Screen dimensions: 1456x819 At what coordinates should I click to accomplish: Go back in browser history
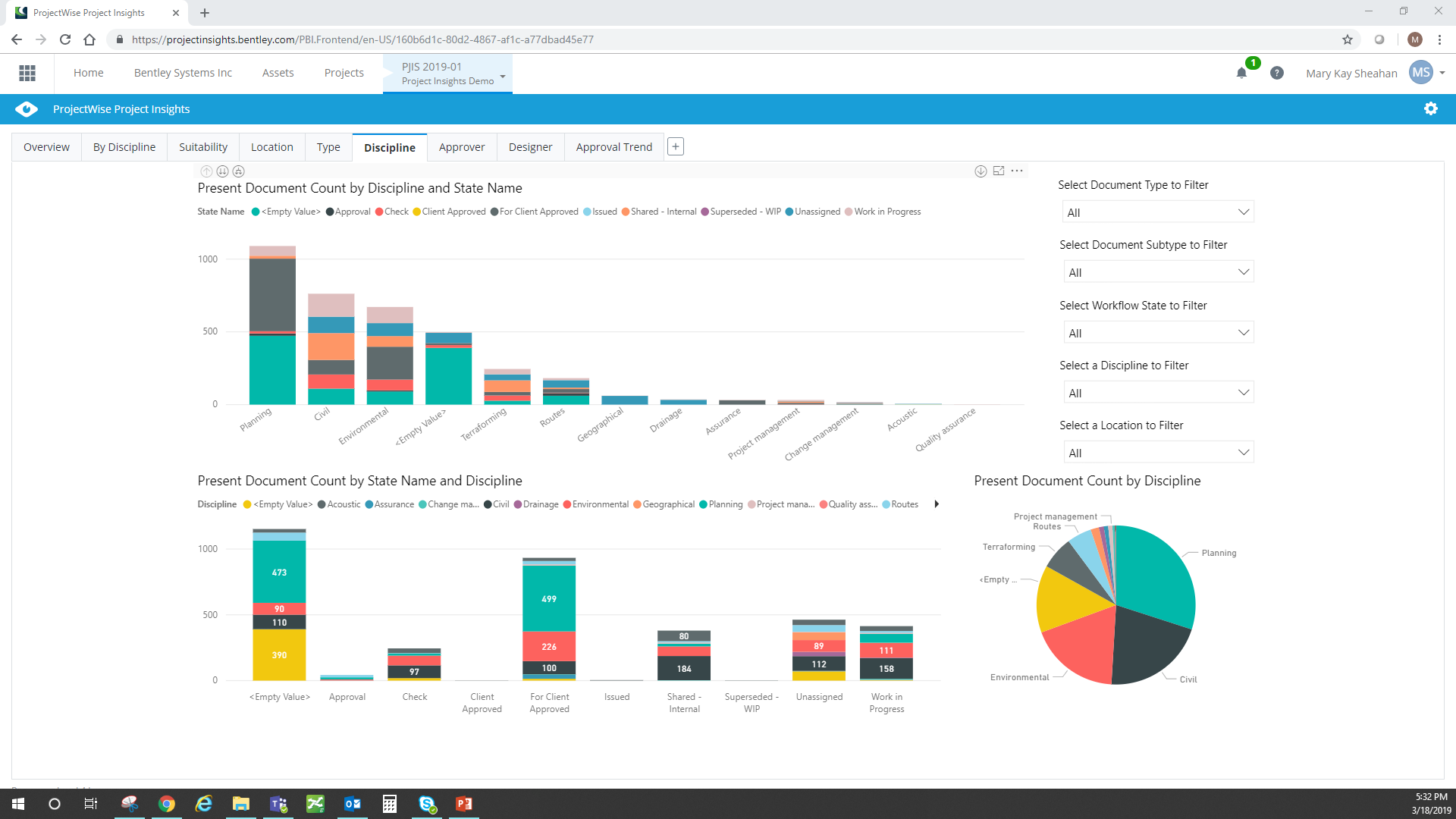pyautogui.click(x=17, y=39)
